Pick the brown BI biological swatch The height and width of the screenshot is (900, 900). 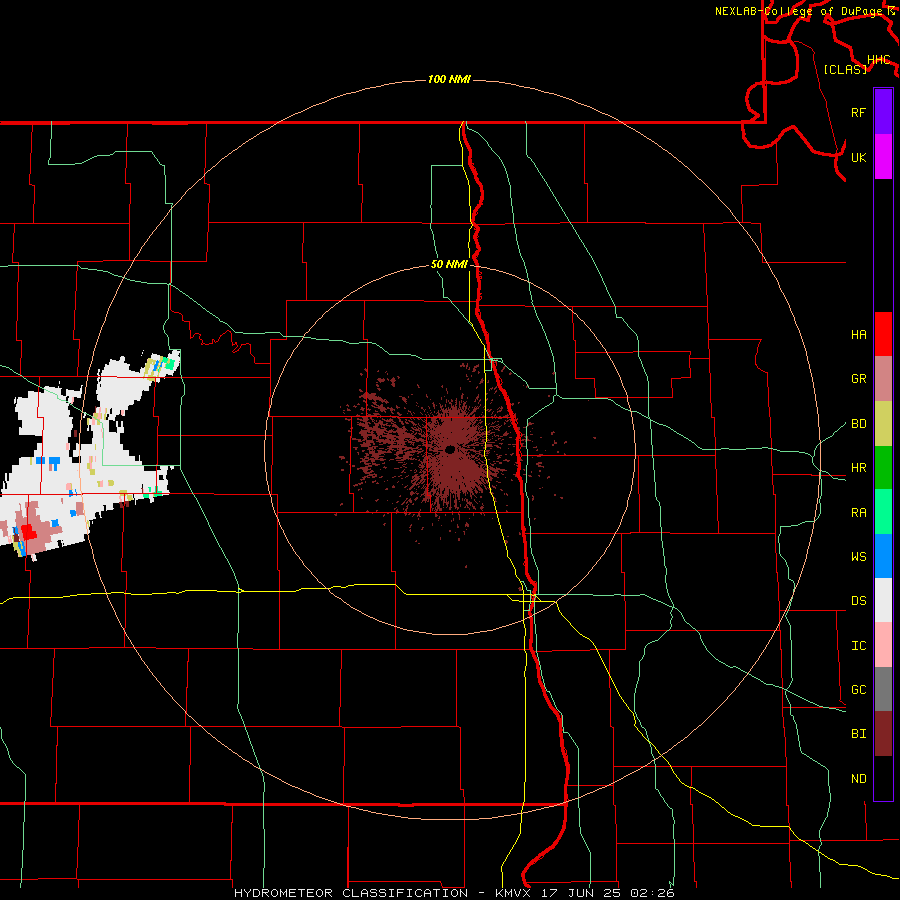[883, 734]
